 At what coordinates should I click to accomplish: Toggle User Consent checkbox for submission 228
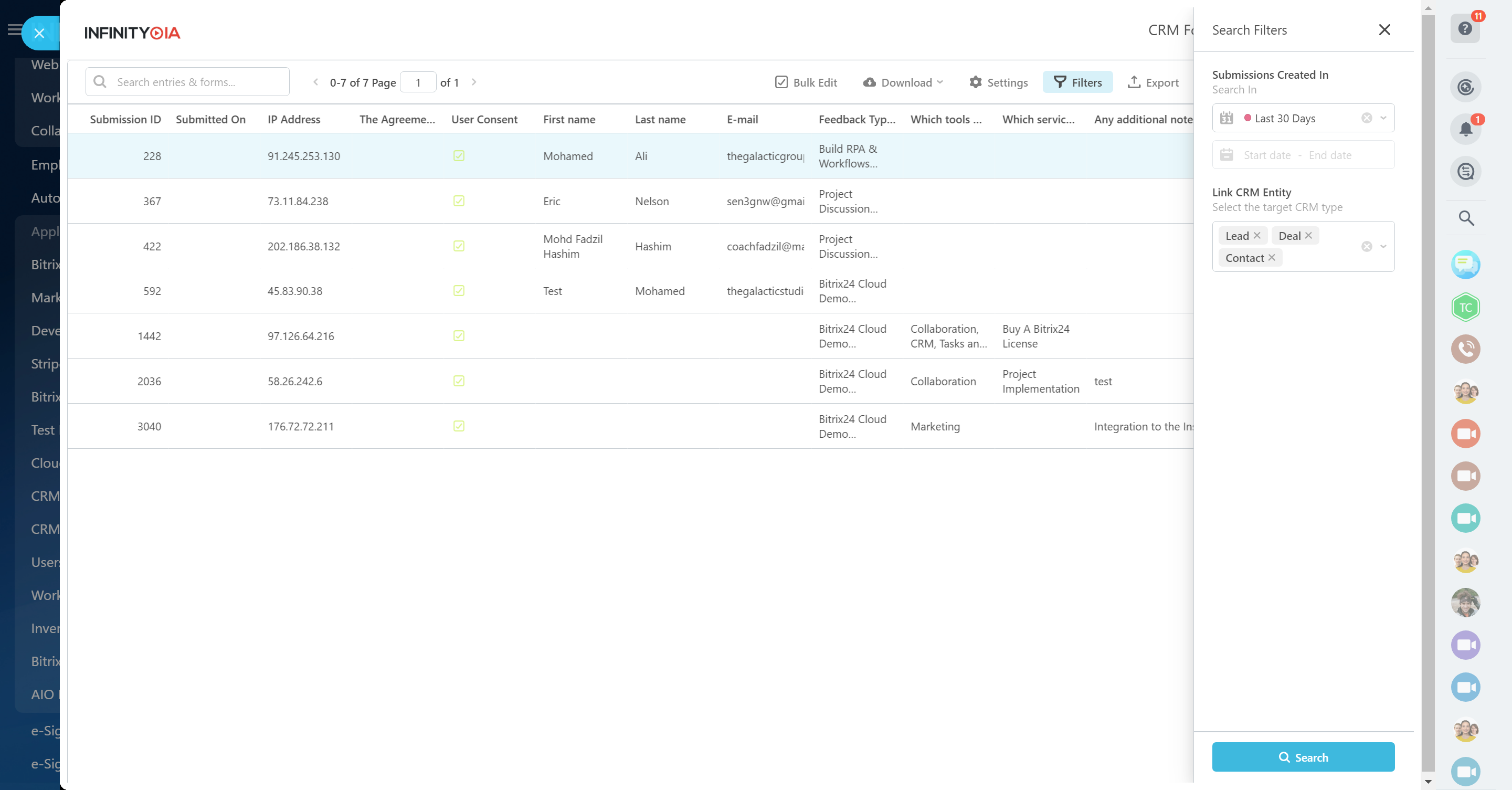coord(458,155)
